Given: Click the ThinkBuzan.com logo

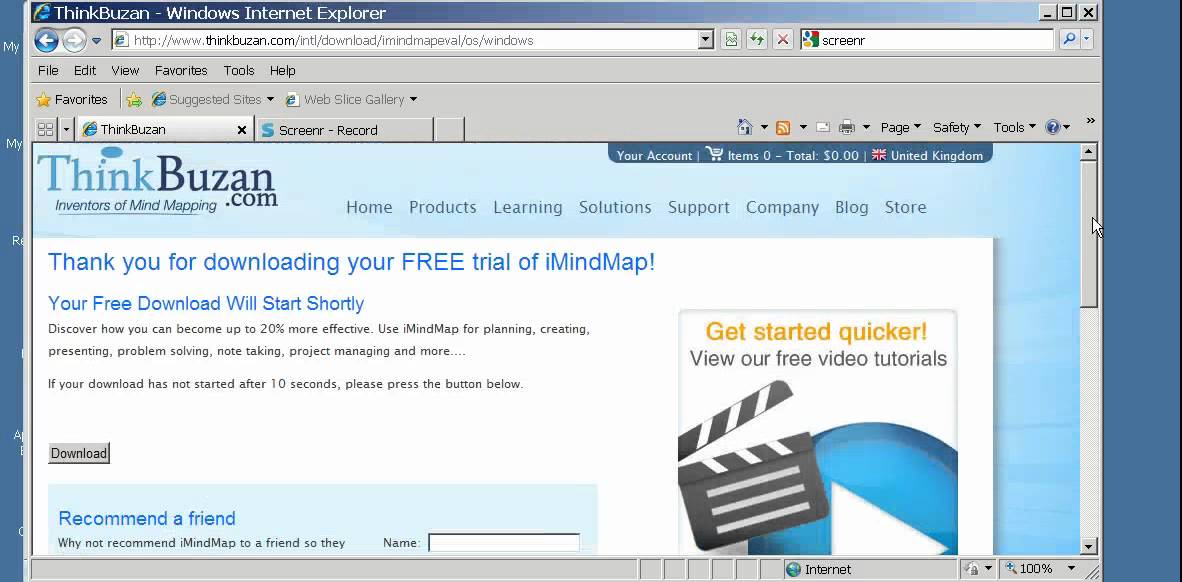Looking at the screenshot, I should [158, 183].
